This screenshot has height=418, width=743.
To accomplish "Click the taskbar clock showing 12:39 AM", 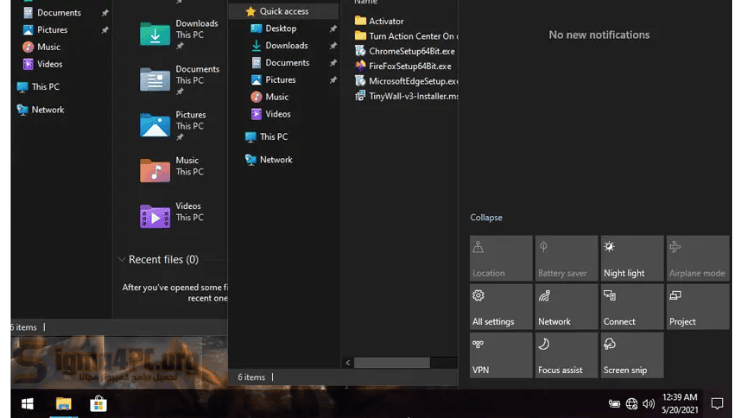I will [680, 403].
